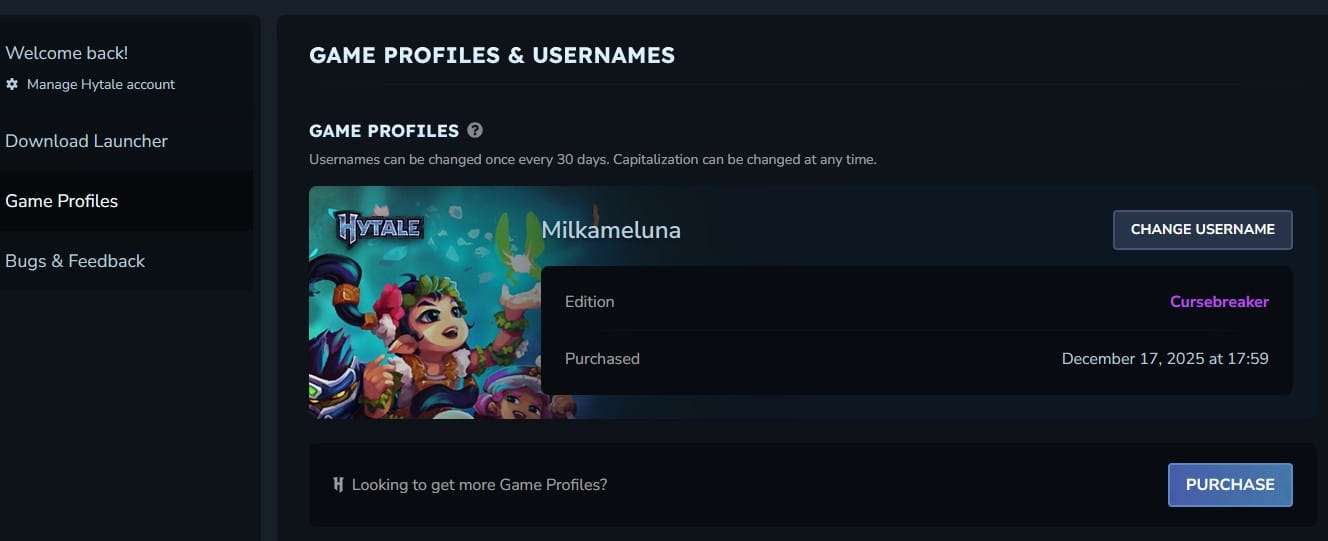The image size is (1328, 541).
Task: Open the Download Launcher sidebar item
Action: pos(86,141)
